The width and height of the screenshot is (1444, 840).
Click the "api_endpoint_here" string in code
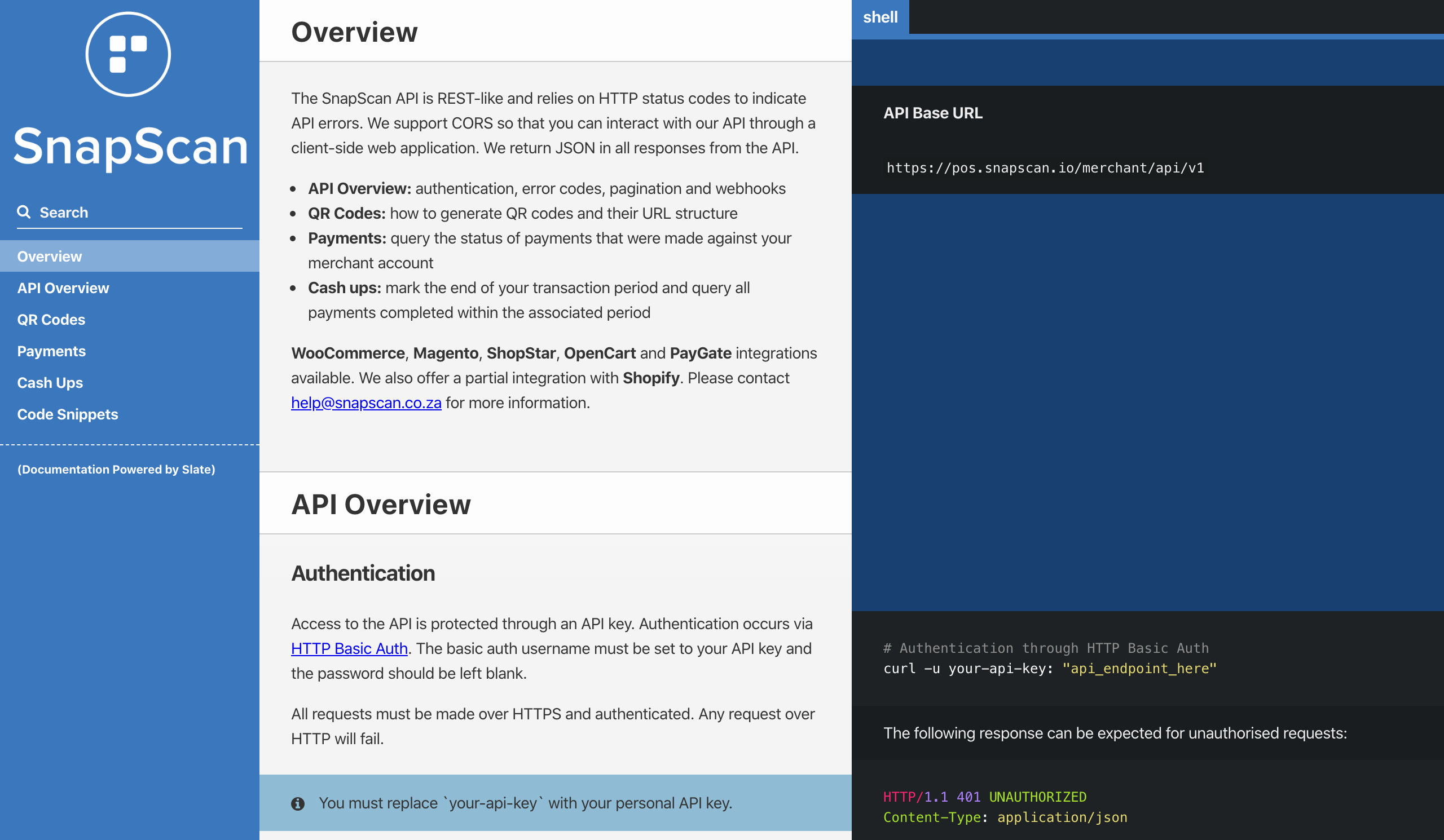pos(1139,668)
